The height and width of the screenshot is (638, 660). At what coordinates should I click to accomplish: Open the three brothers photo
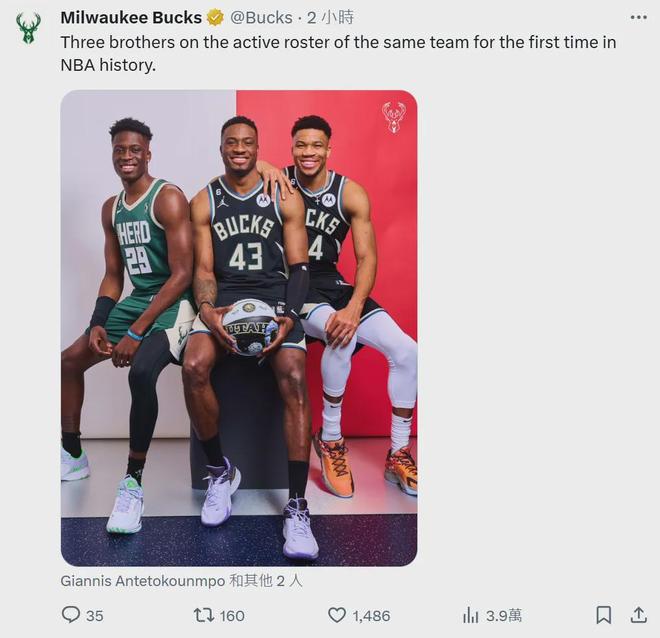pos(239,328)
